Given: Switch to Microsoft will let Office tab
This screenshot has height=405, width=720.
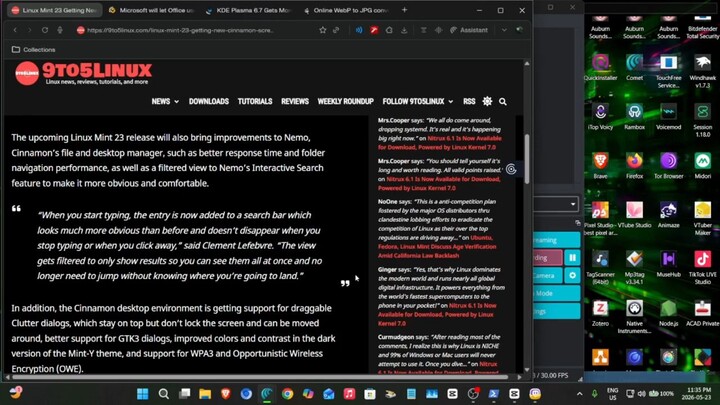Looking at the screenshot, I should (152, 10).
